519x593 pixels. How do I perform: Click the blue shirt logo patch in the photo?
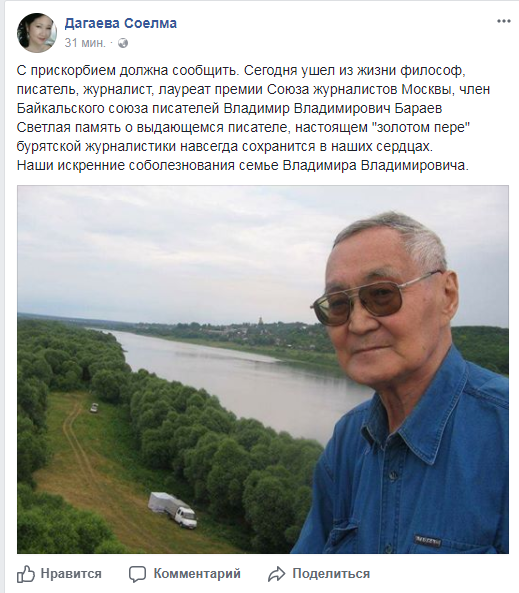coord(428,540)
